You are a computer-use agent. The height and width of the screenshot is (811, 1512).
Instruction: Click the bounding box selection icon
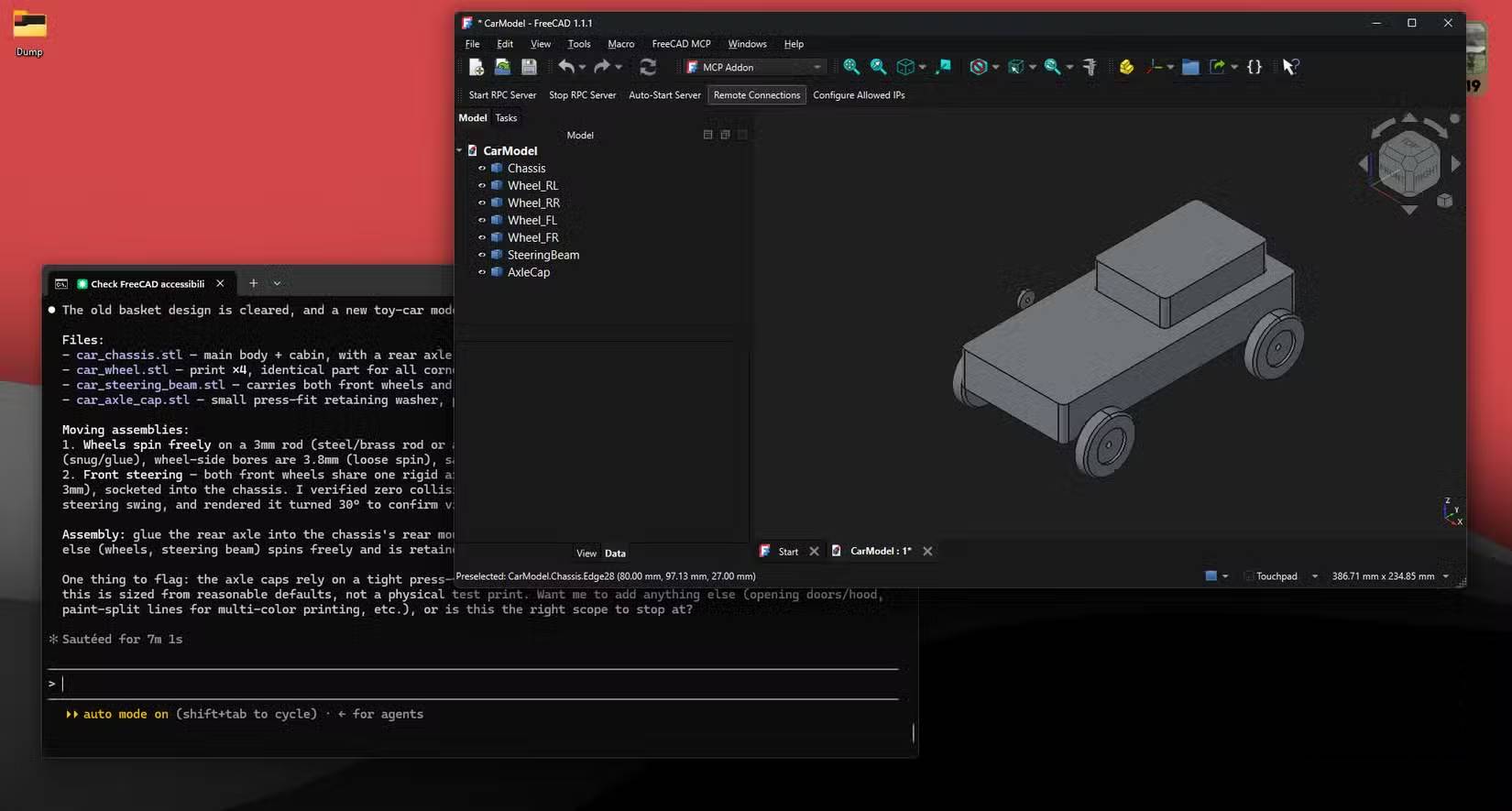pyautogui.click(x=1015, y=67)
